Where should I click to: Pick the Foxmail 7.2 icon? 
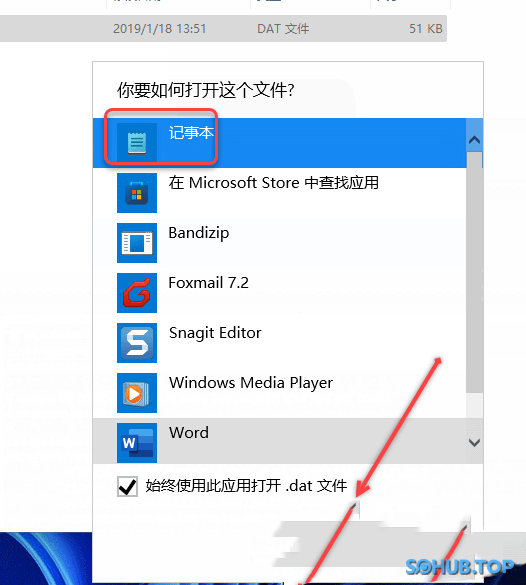(x=137, y=293)
